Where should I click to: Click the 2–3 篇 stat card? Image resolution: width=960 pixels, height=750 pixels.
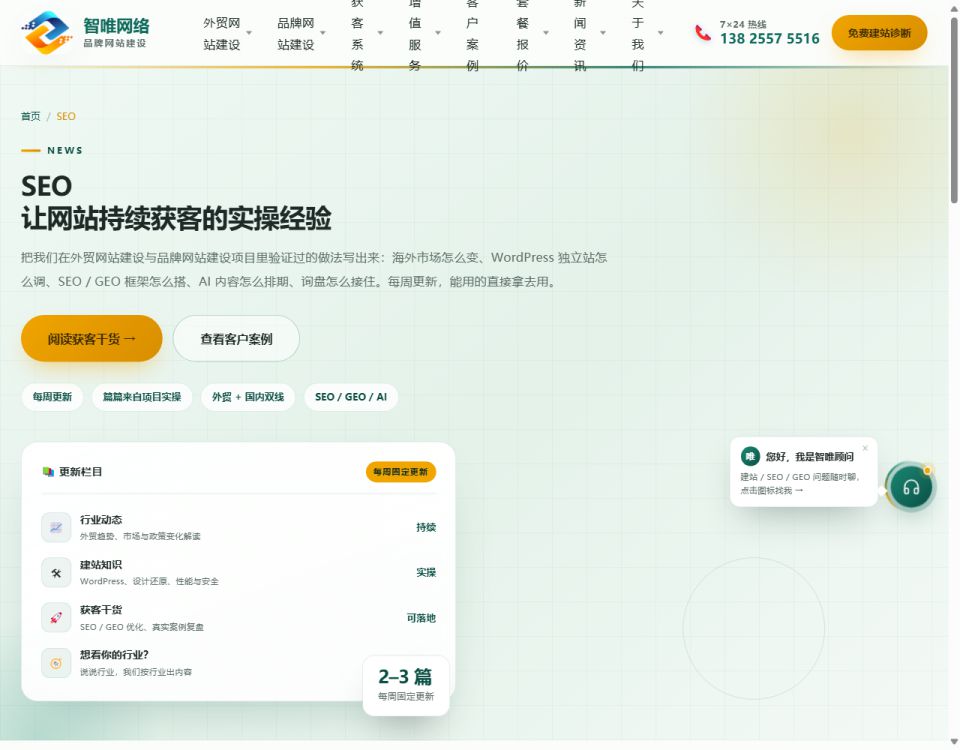point(406,685)
